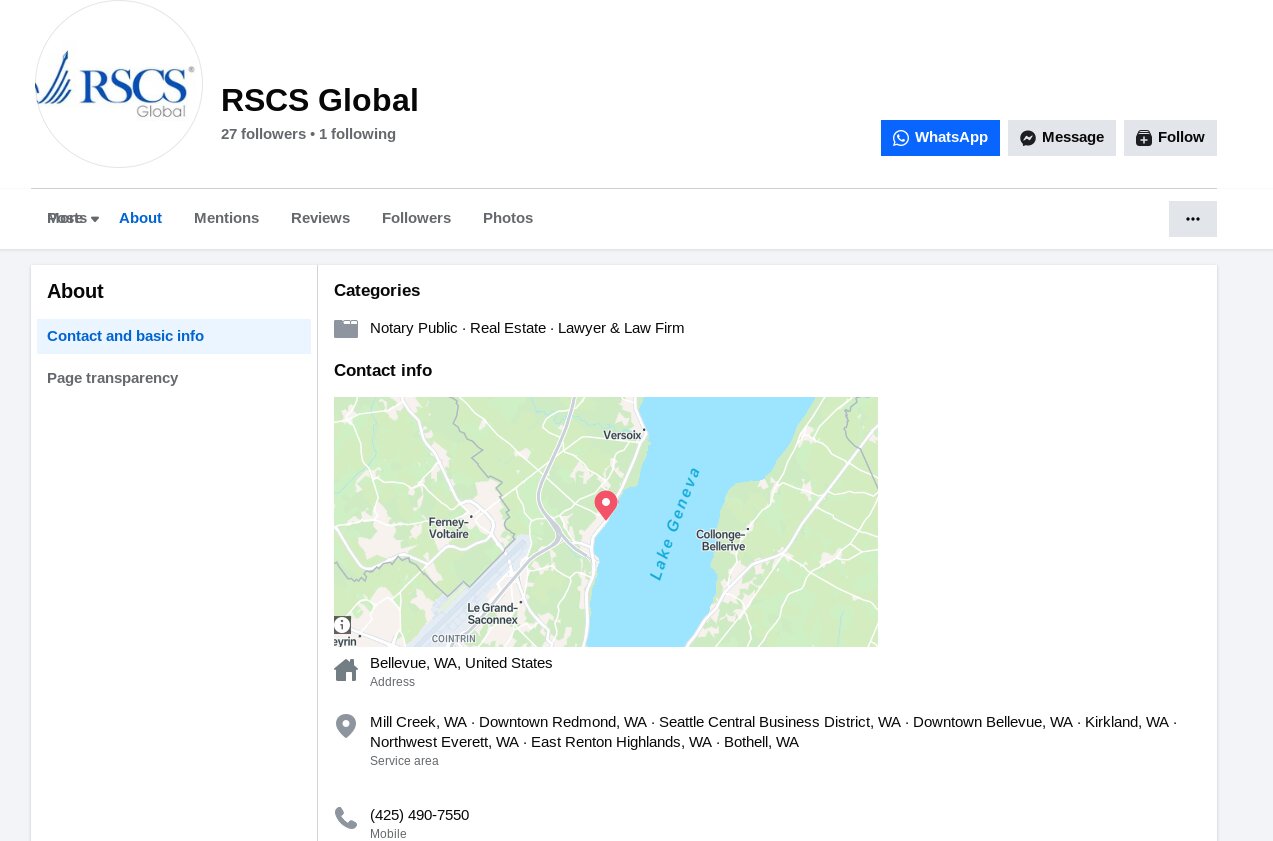
Task: Open Page transparency section
Action: pyautogui.click(x=174, y=378)
